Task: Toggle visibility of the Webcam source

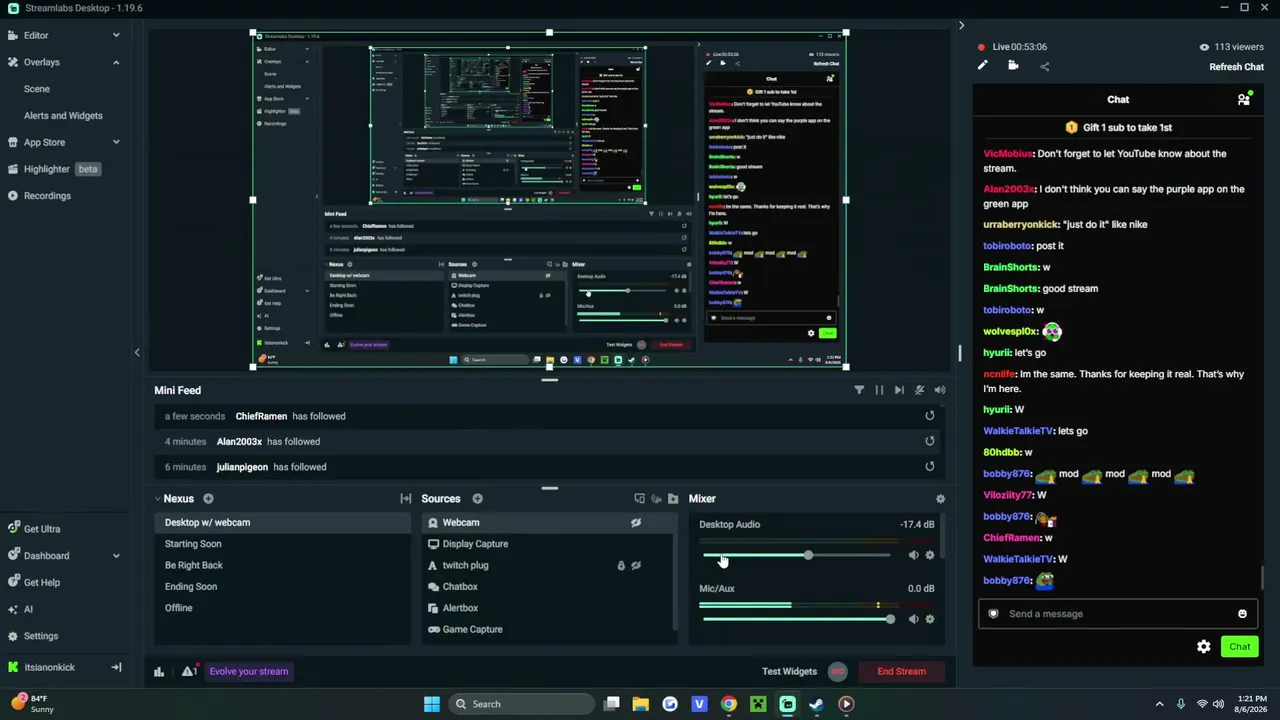Action: tap(636, 523)
